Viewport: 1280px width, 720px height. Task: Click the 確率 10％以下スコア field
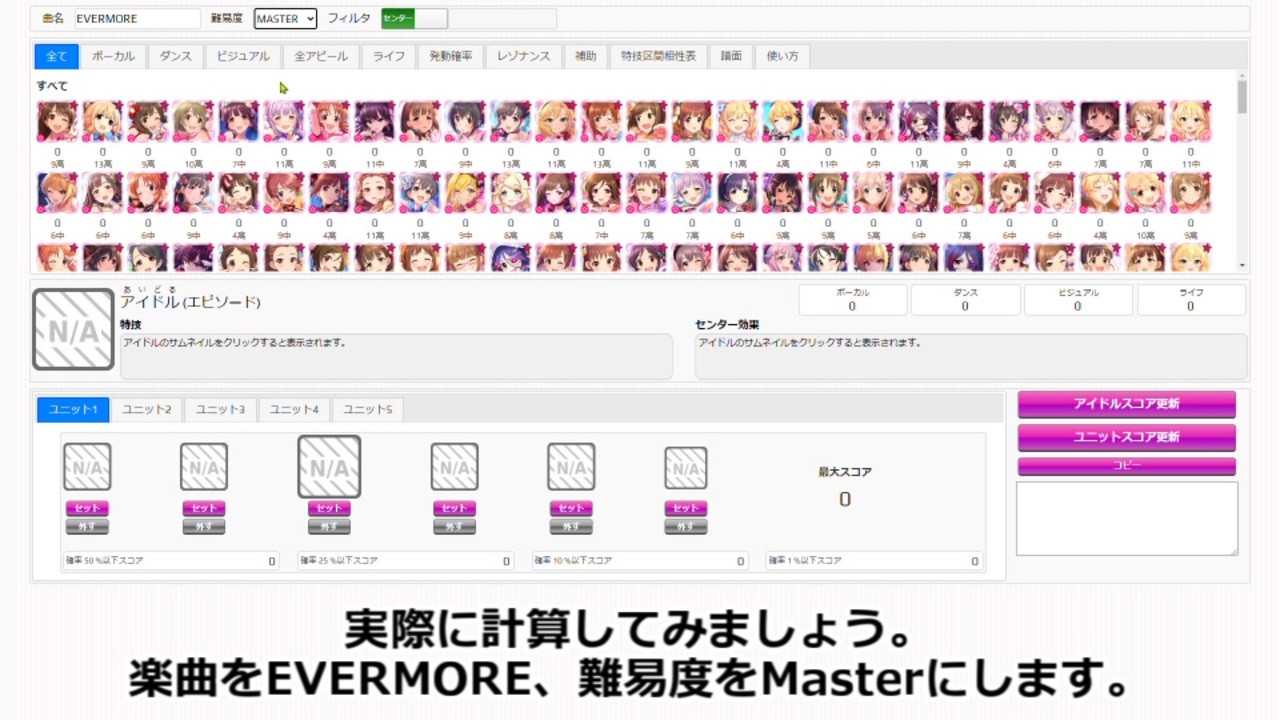[640, 561]
